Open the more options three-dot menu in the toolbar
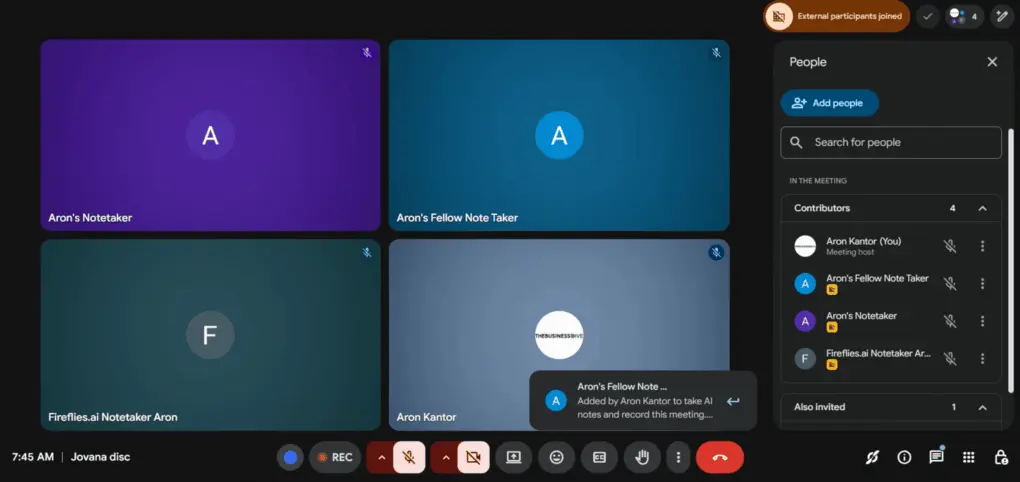Screen dimensions: 1020x482 click(x=678, y=457)
